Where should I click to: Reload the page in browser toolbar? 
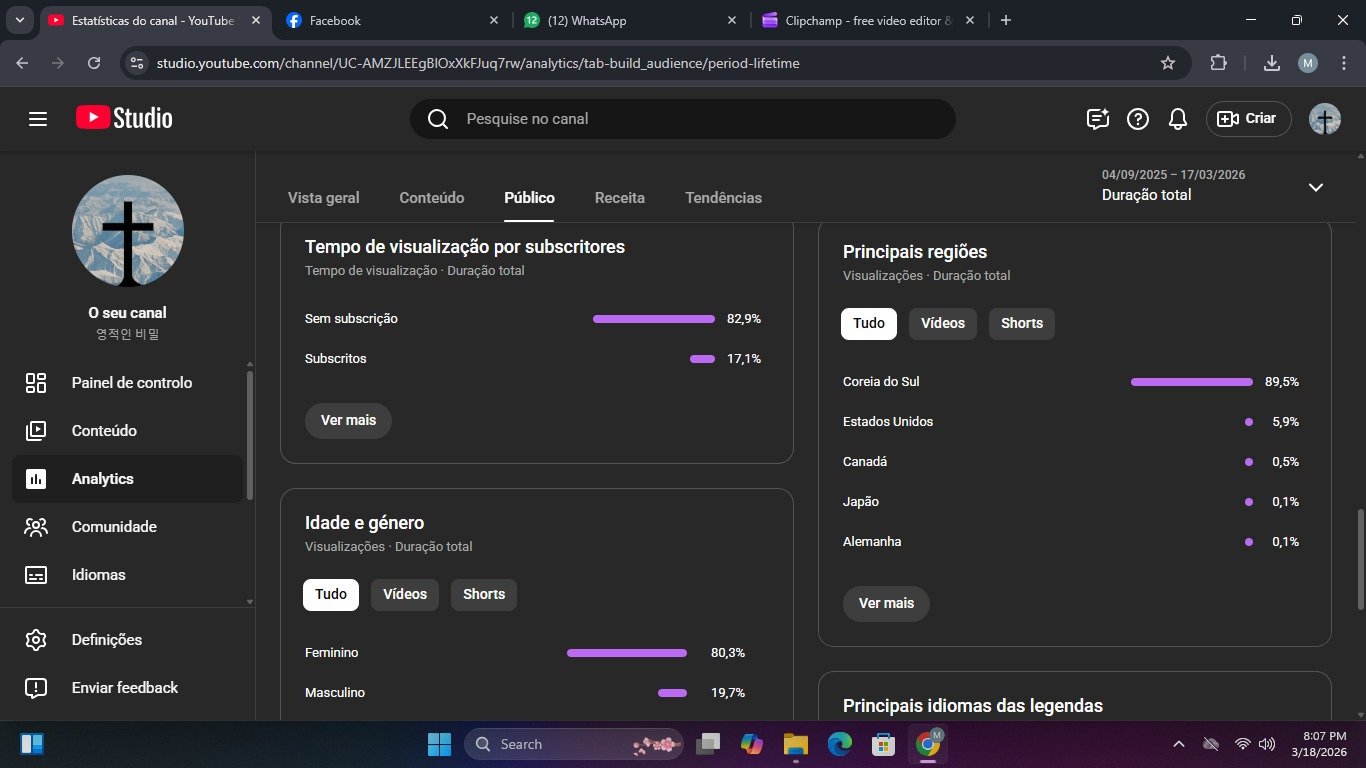94,63
